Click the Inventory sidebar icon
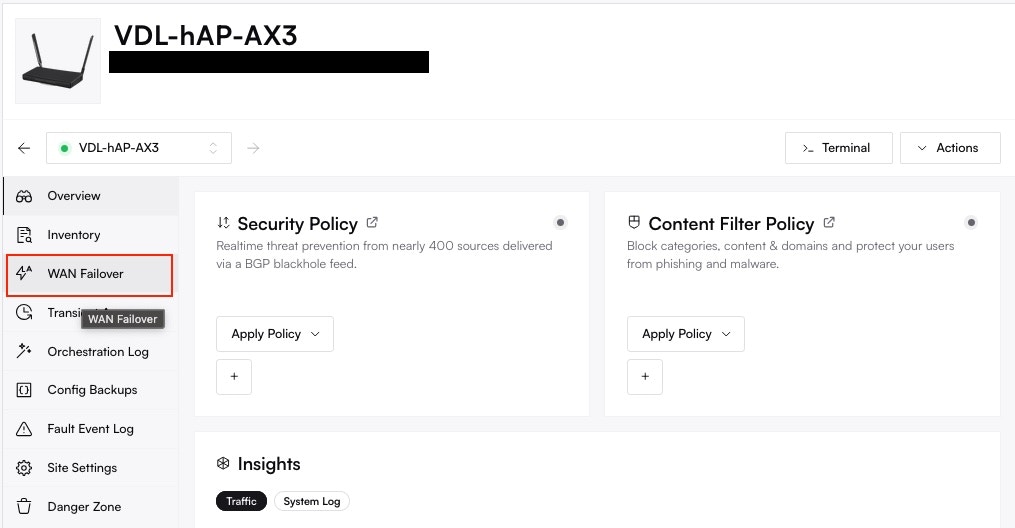Screen dimensions: 1015x528 click(x=25, y=235)
